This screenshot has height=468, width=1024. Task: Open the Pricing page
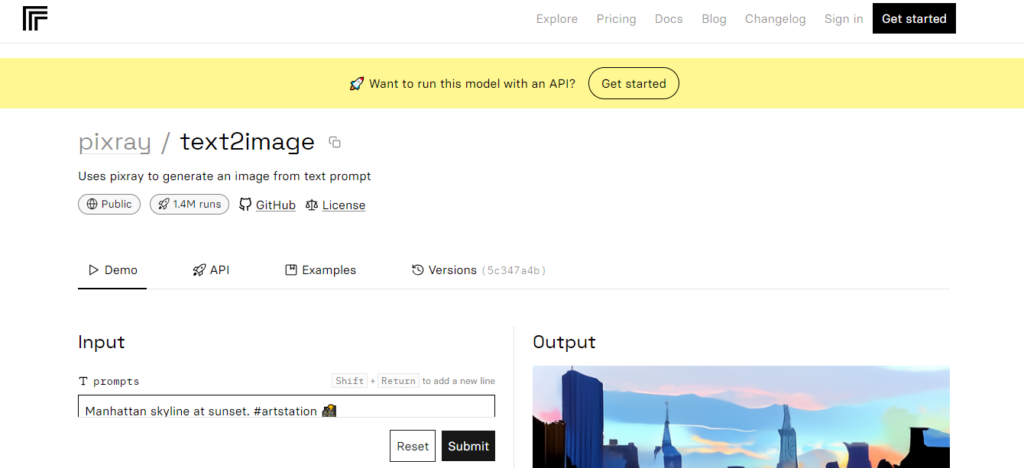click(616, 19)
